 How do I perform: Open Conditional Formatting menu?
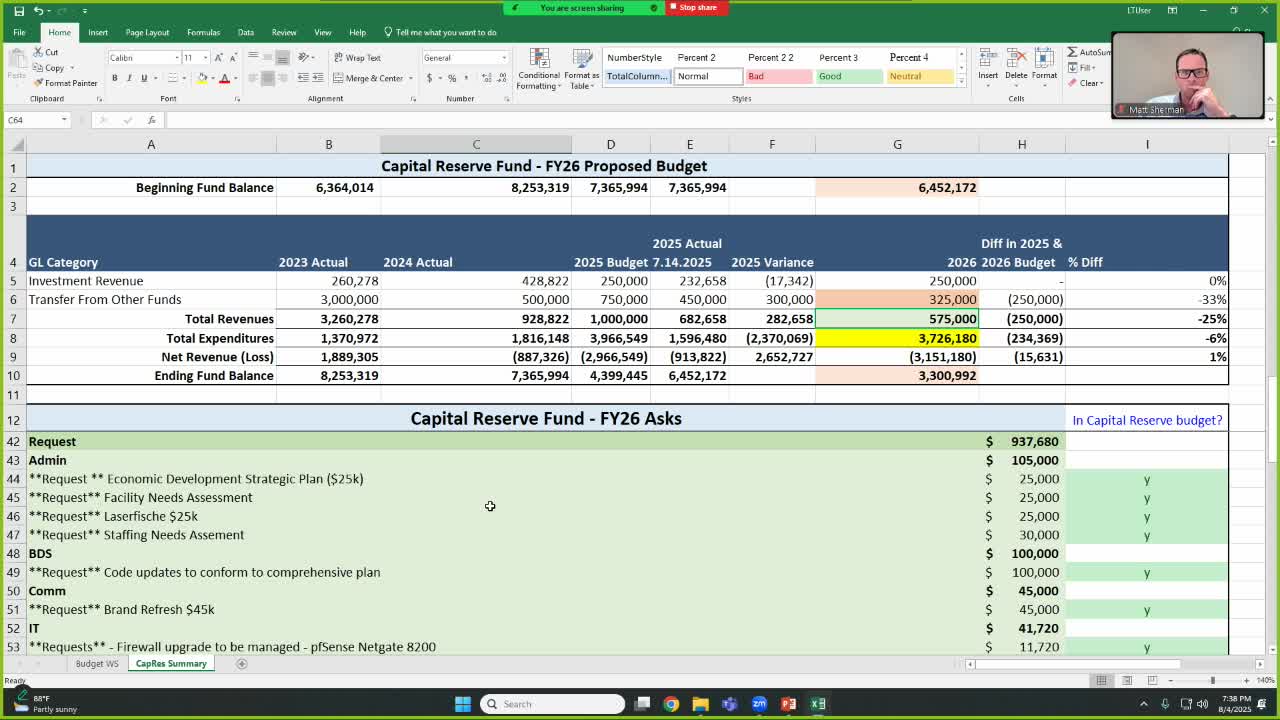(538, 69)
